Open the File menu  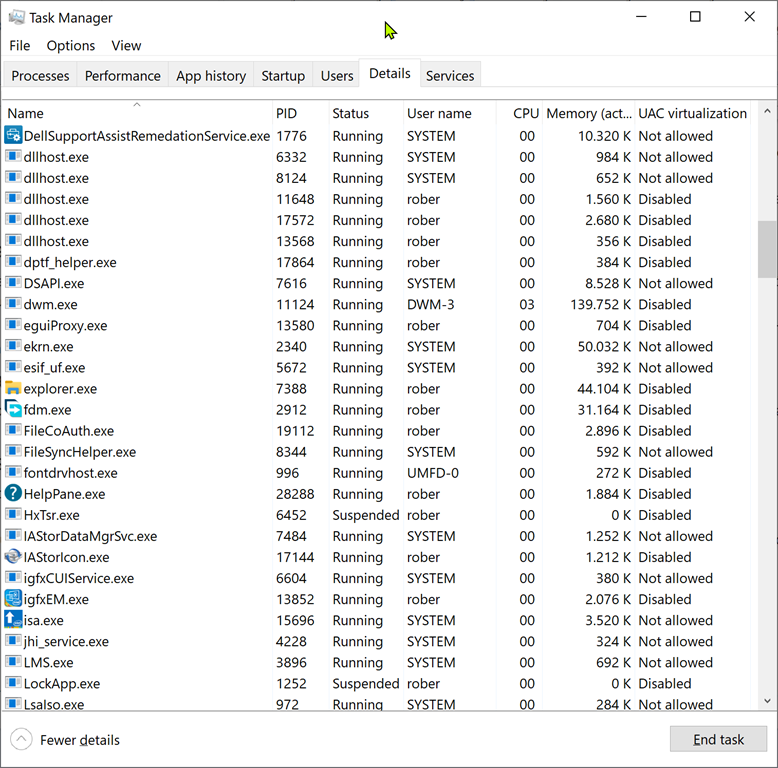coord(20,46)
